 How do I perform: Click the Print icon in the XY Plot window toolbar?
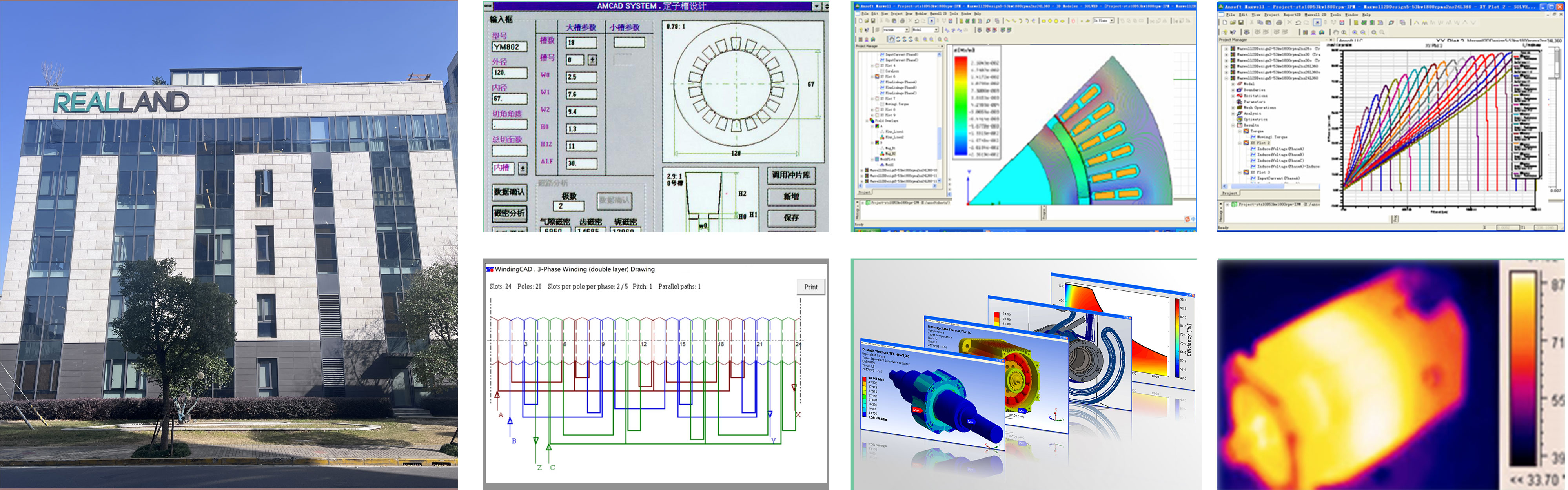point(1279,22)
